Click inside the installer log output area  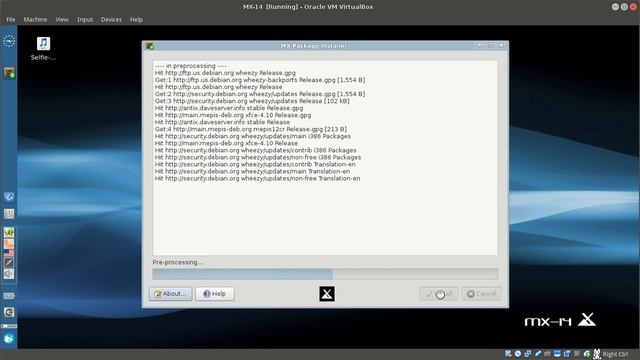click(x=325, y=158)
